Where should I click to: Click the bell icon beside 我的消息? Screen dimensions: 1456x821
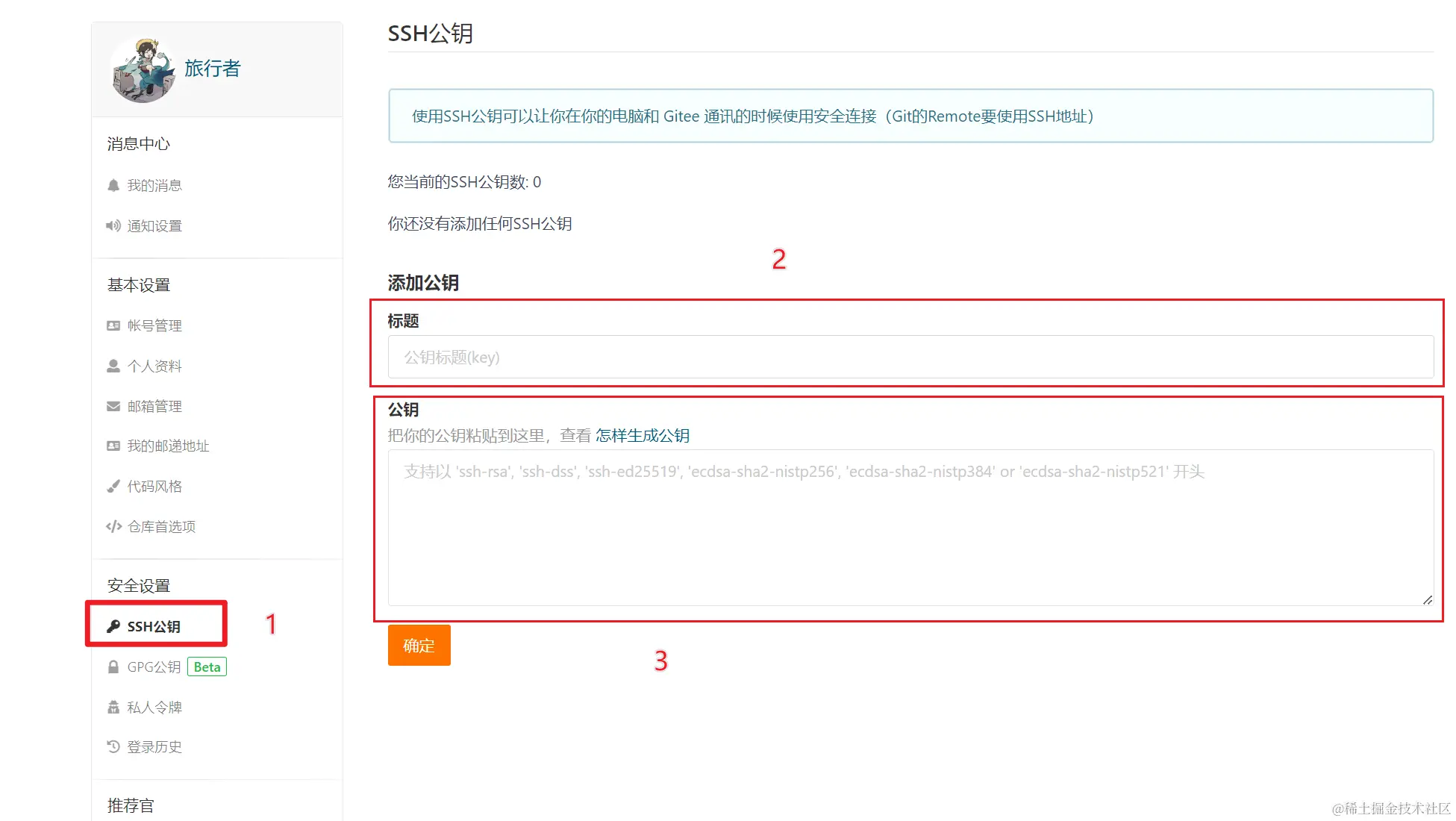point(113,185)
